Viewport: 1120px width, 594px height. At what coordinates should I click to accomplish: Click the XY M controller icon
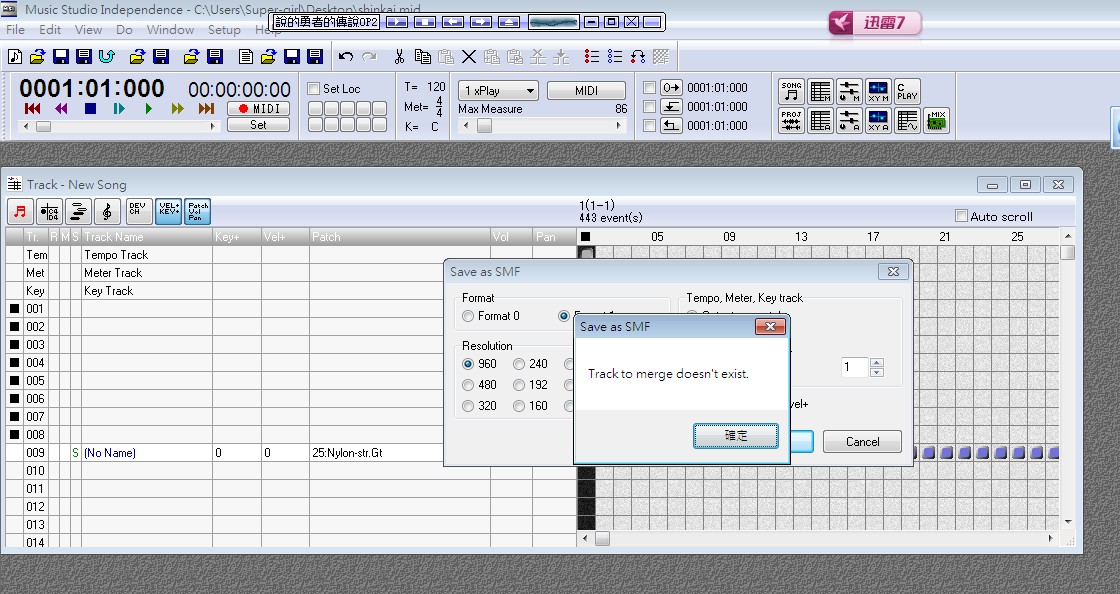point(878,91)
